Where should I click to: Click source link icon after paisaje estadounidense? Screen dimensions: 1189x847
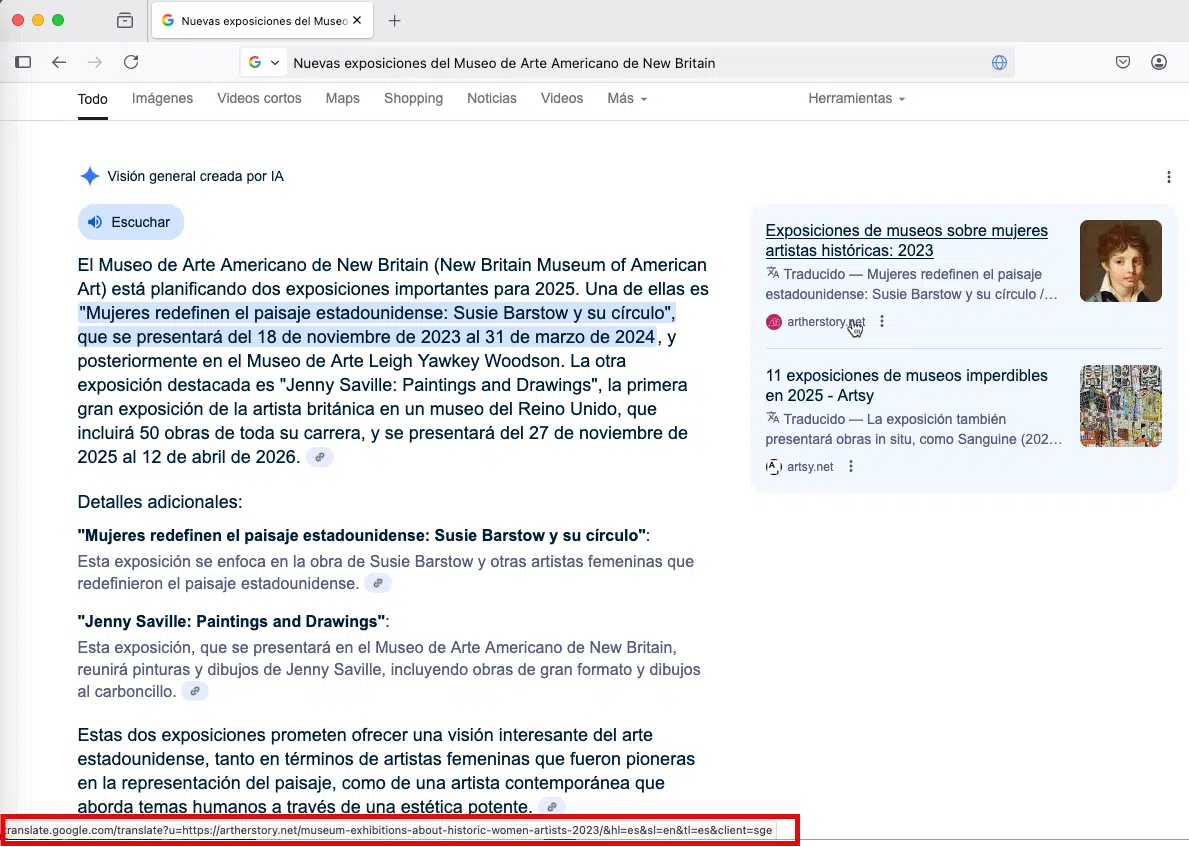[x=378, y=583]
